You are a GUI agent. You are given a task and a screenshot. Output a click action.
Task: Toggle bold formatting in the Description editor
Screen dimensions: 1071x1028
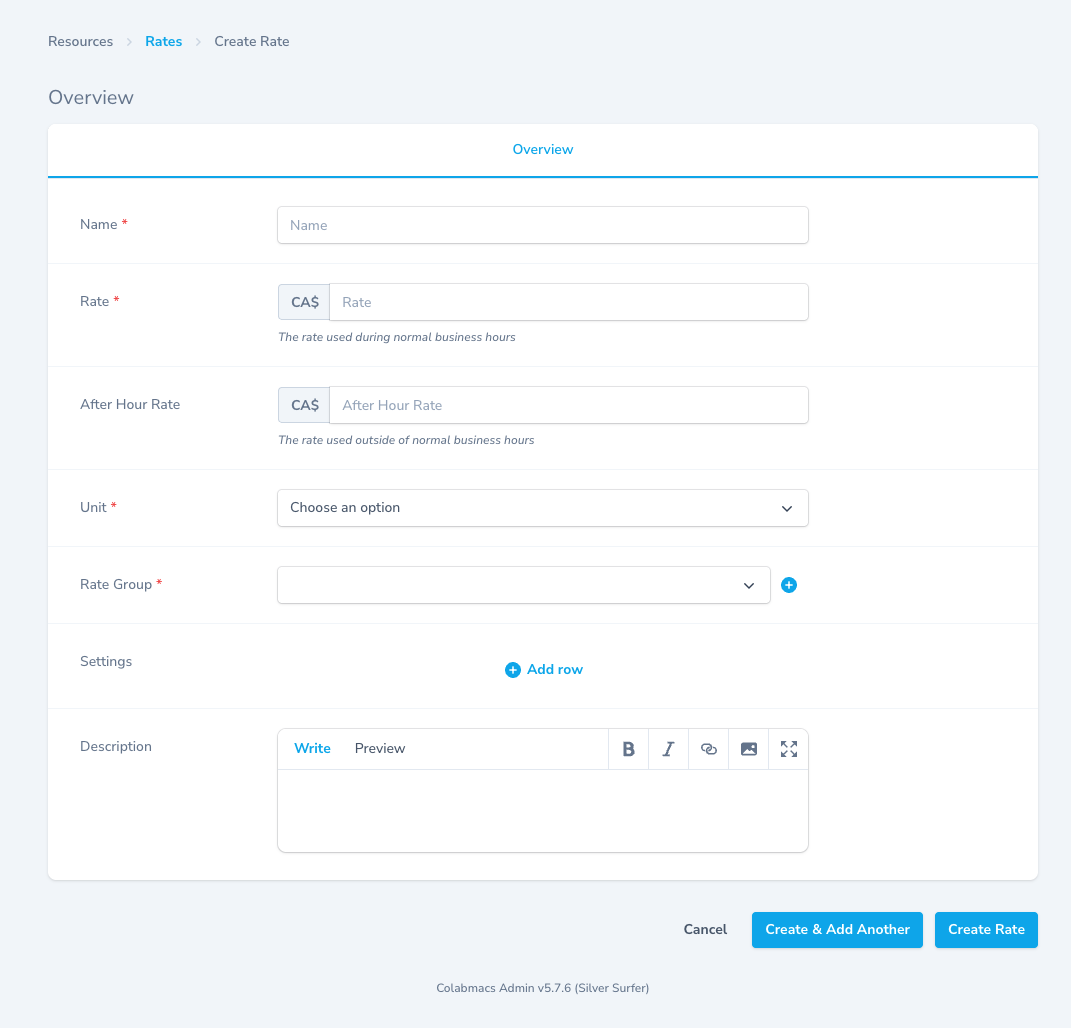click(x=628, y=748)
